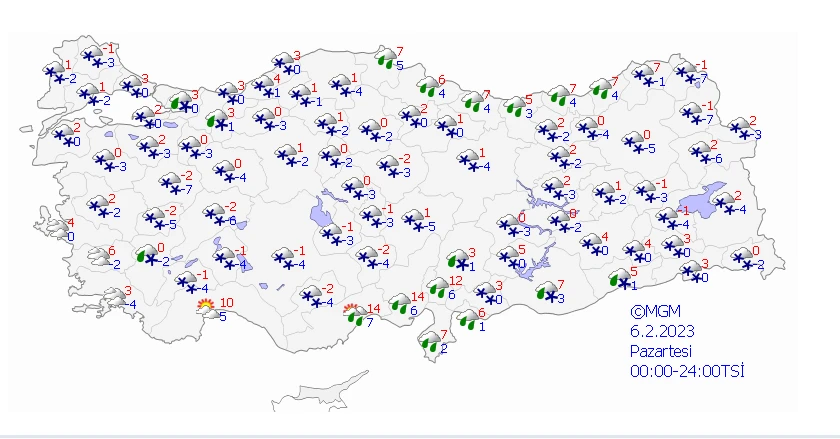This screenshot has height=439, width=840.
Task: Select the rain-and-snow icon labeled 3 and 0
Action: pyautogui.click(x=181, y=102)
